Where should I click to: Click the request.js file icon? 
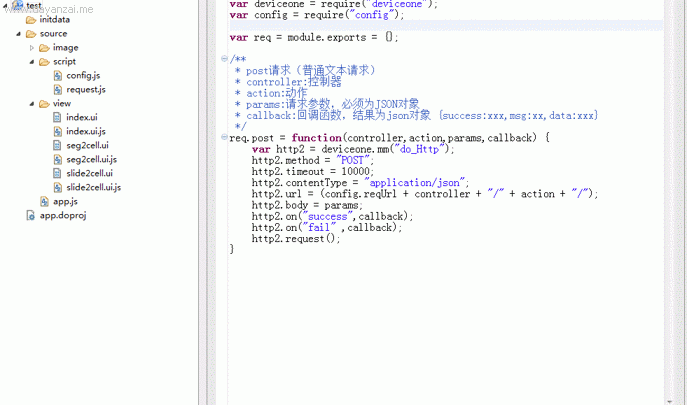58,90
